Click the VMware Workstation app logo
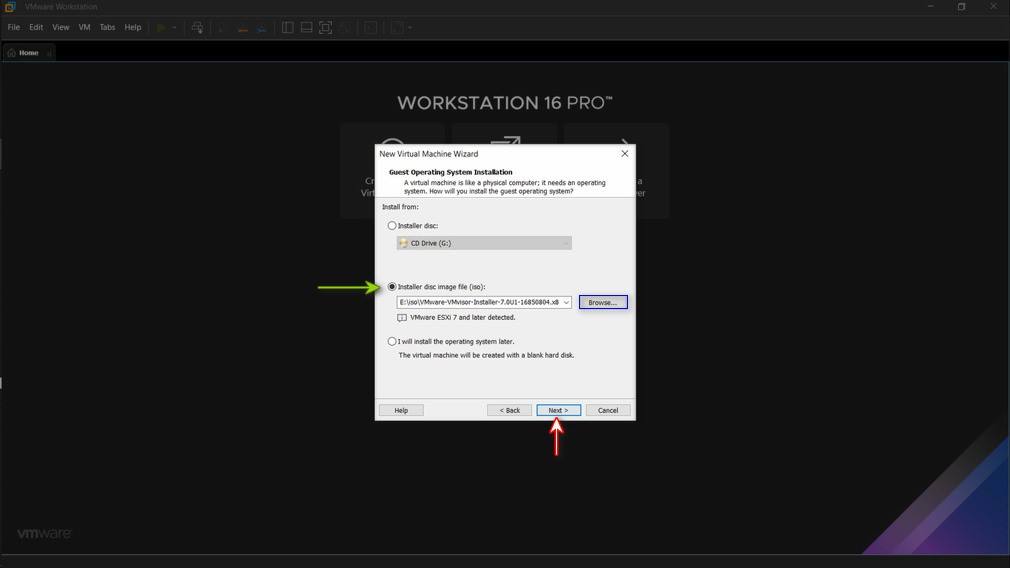Screen dimensions: 1010x568 [x=10, y=6]
